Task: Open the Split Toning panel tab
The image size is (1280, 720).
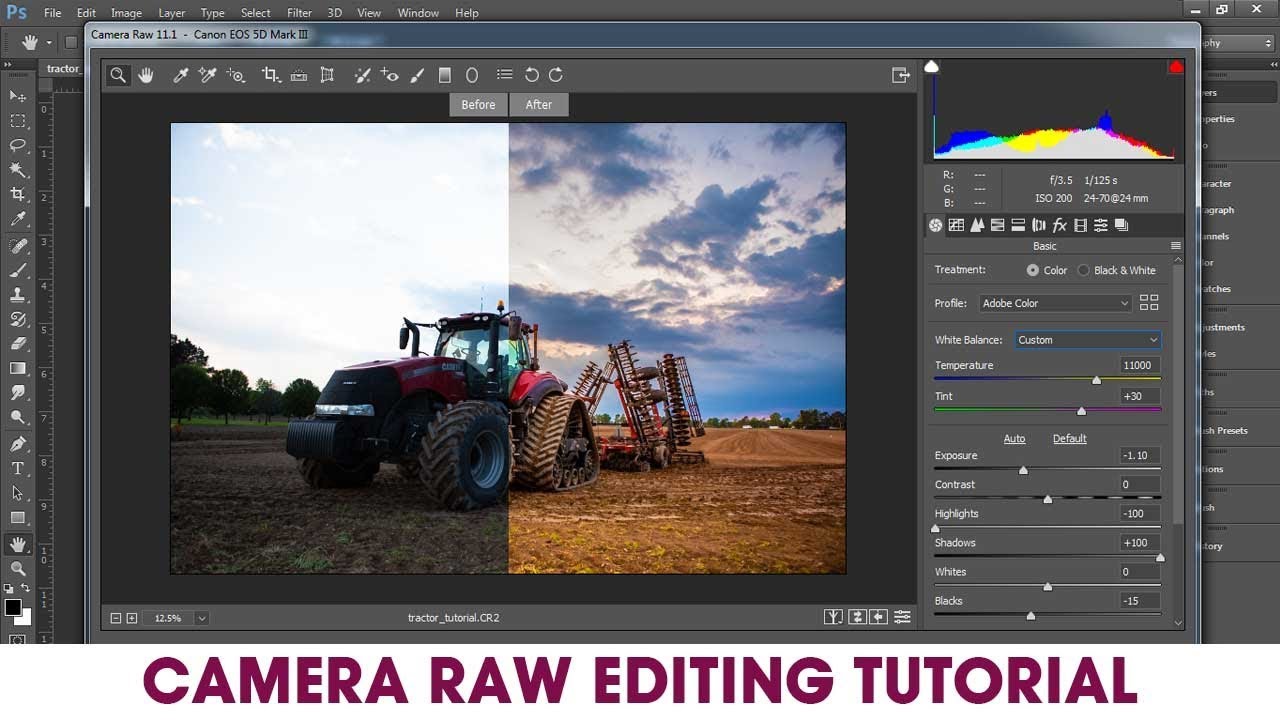Action: coord(1018,225)
